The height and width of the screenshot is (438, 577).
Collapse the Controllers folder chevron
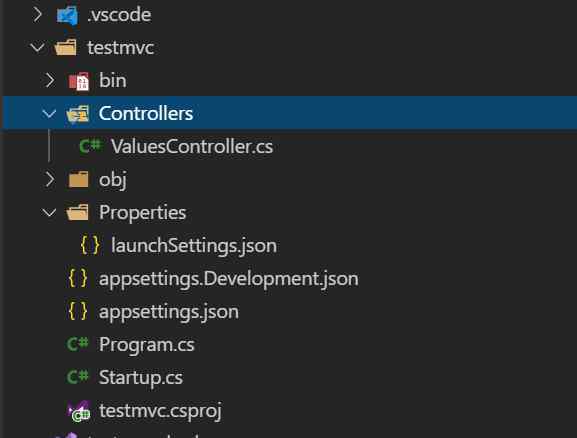tap(49, 114)
